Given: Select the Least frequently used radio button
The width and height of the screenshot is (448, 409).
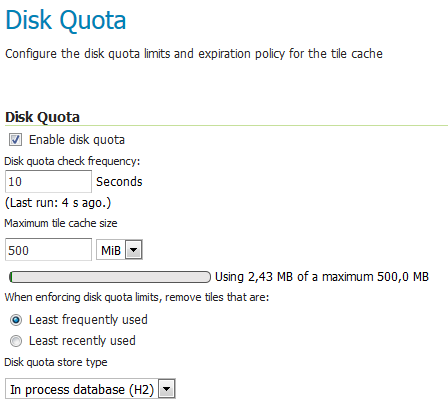Looking at the screenshot, I should tap(16, 320).
